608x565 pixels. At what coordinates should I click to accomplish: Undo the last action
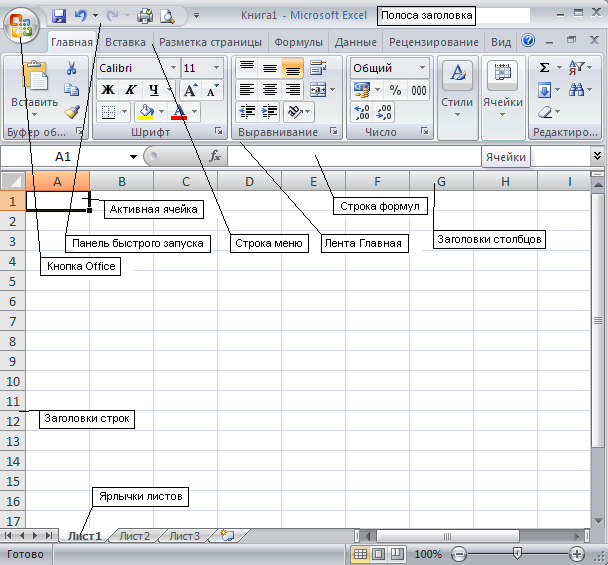coord(80,16)
